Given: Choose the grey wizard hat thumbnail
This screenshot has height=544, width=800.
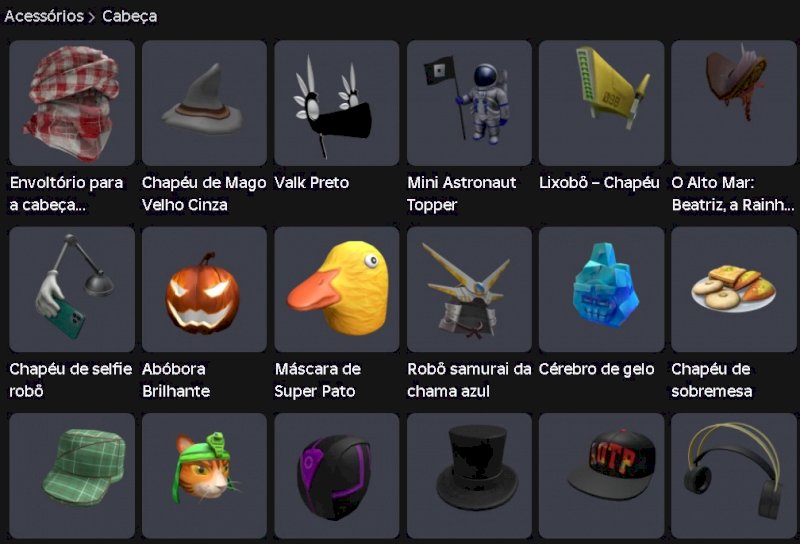Looking at the screenshot, I should click(204, 103).
